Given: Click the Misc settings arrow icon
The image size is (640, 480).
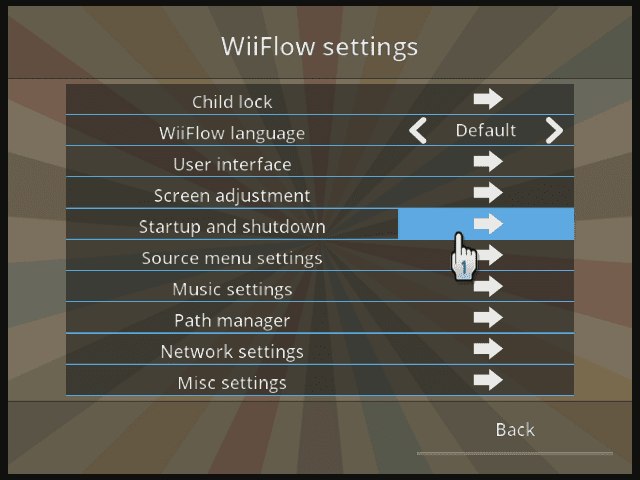Looking at the screenshot, I should (487, 380).
